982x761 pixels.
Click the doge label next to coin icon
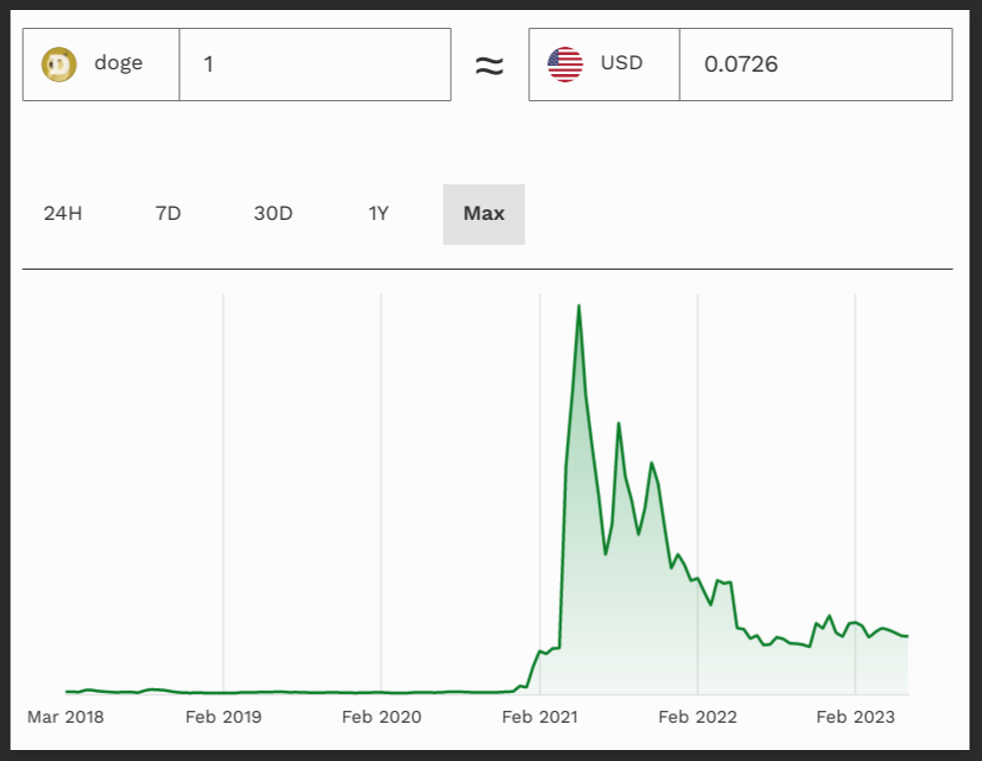click(116, 64)
